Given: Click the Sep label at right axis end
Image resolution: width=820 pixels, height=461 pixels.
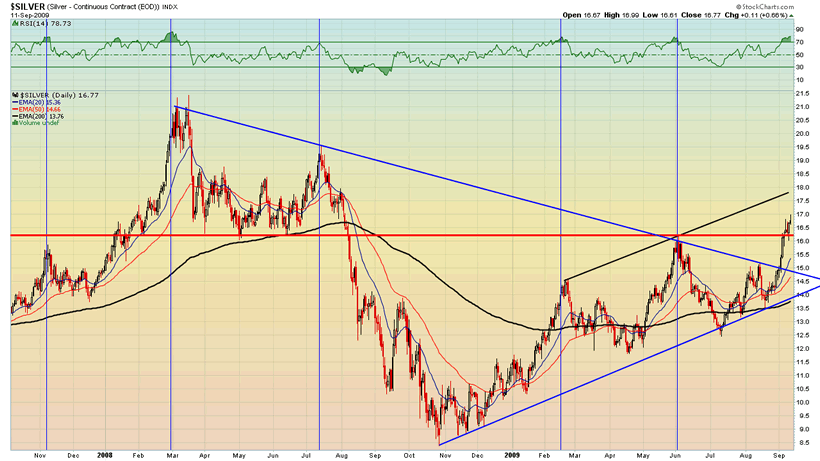Looking at the screenshot, I should click(779, 455).
